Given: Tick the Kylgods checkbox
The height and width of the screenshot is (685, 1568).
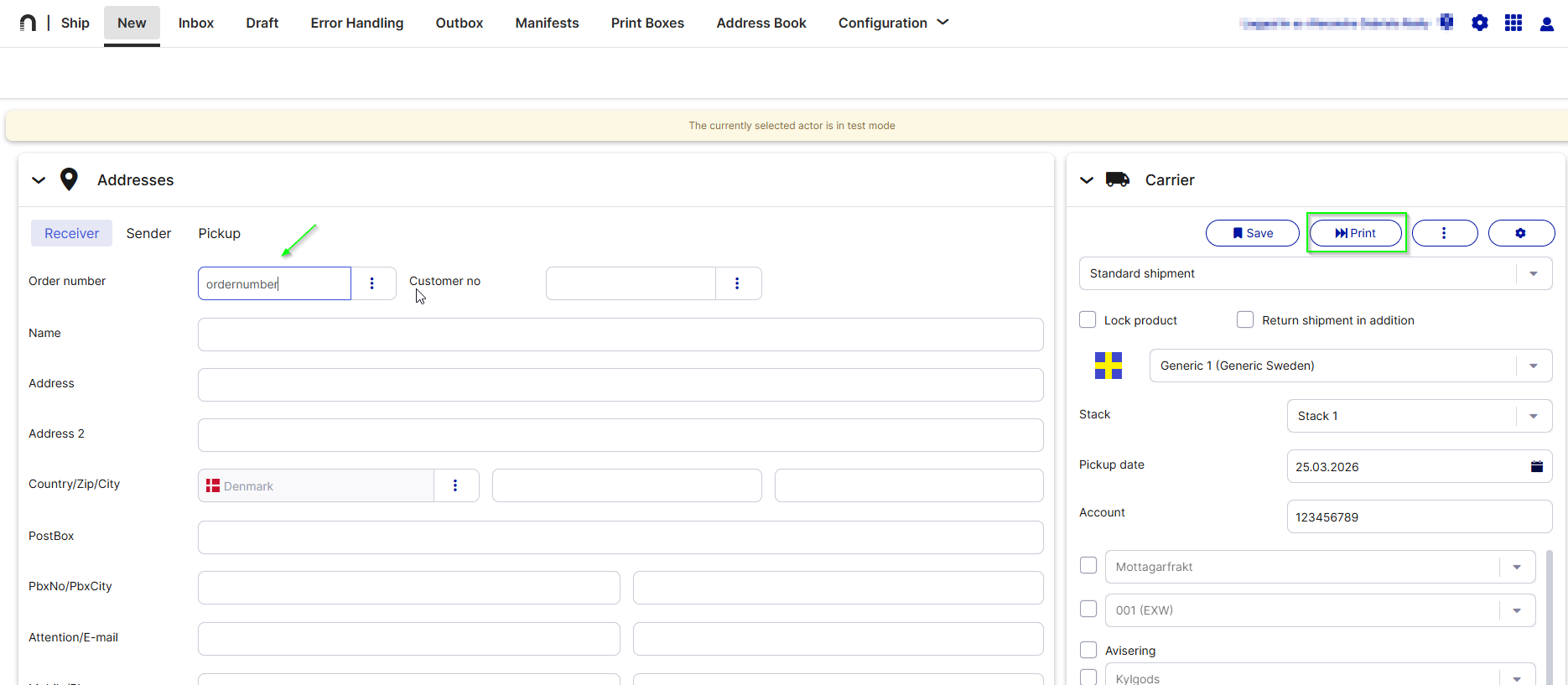Looking at the screenshot, I should click(x=1088, y=677).
